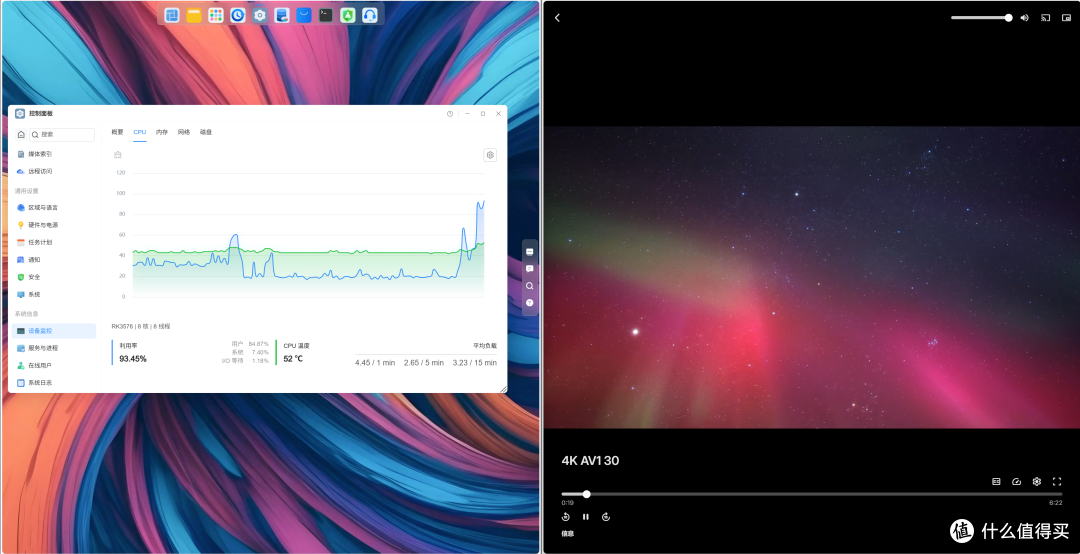This screenshot has width=1080, height=554.
Task: Open the playback speed gauge icon
Action: pyautogui.click(x=1016, y=482)
